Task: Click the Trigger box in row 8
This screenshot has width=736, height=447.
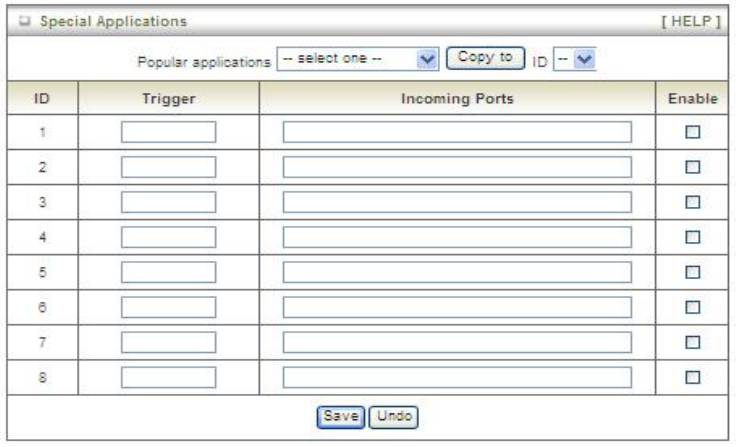Action: 168,377
